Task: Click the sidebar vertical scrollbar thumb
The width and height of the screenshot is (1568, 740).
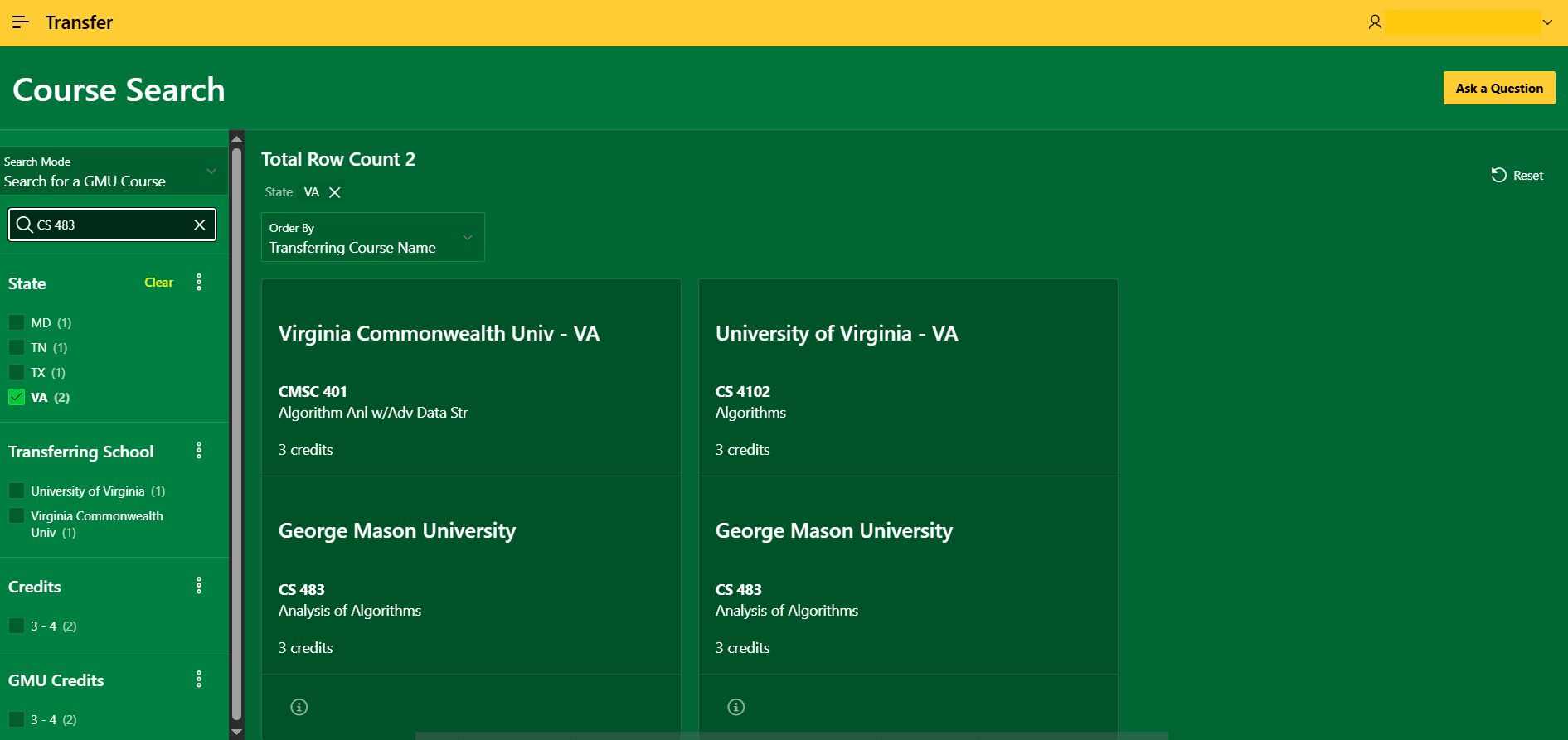Action: (x=236, y=433)
